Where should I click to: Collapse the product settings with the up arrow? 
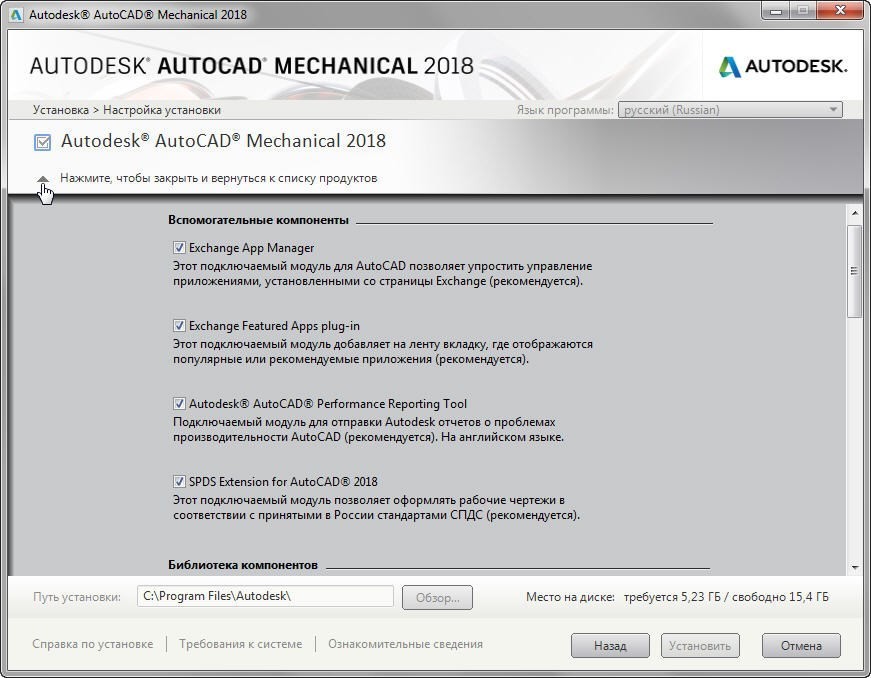(x=43, y=179)
